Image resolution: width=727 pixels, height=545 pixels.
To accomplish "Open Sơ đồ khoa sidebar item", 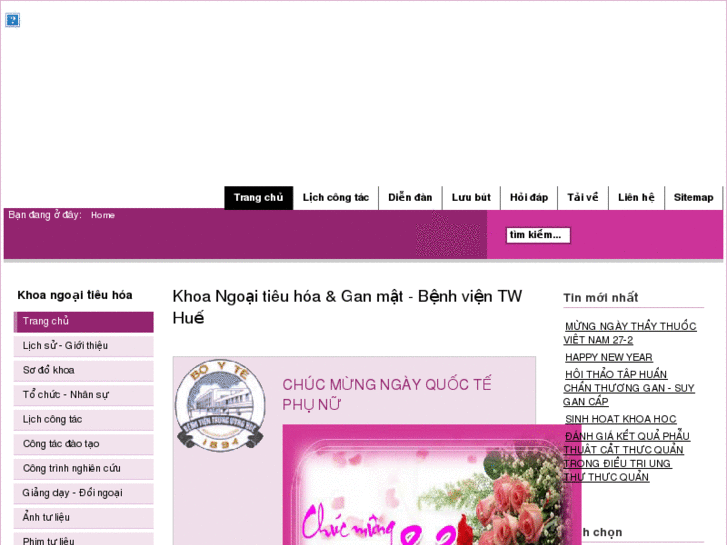I will point(83,371).
